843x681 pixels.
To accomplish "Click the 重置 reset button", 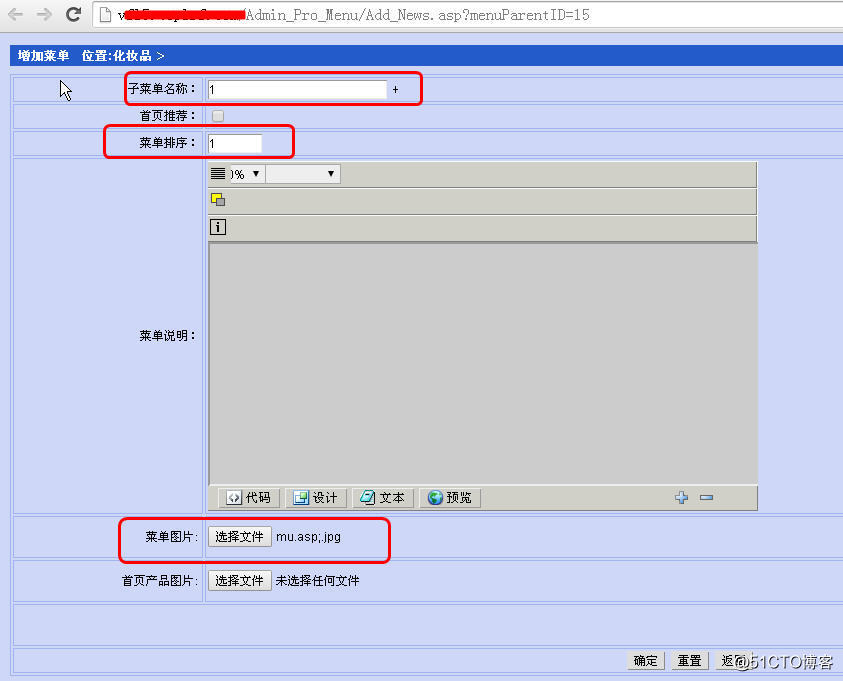I will 689,661.
